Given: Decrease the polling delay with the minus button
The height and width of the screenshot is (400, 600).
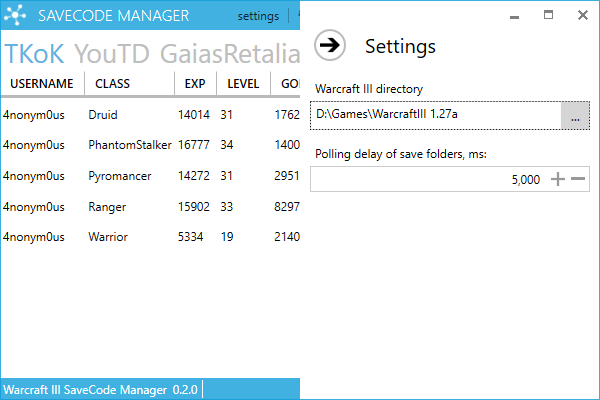Looking at the screenshot, I should 578,179.
